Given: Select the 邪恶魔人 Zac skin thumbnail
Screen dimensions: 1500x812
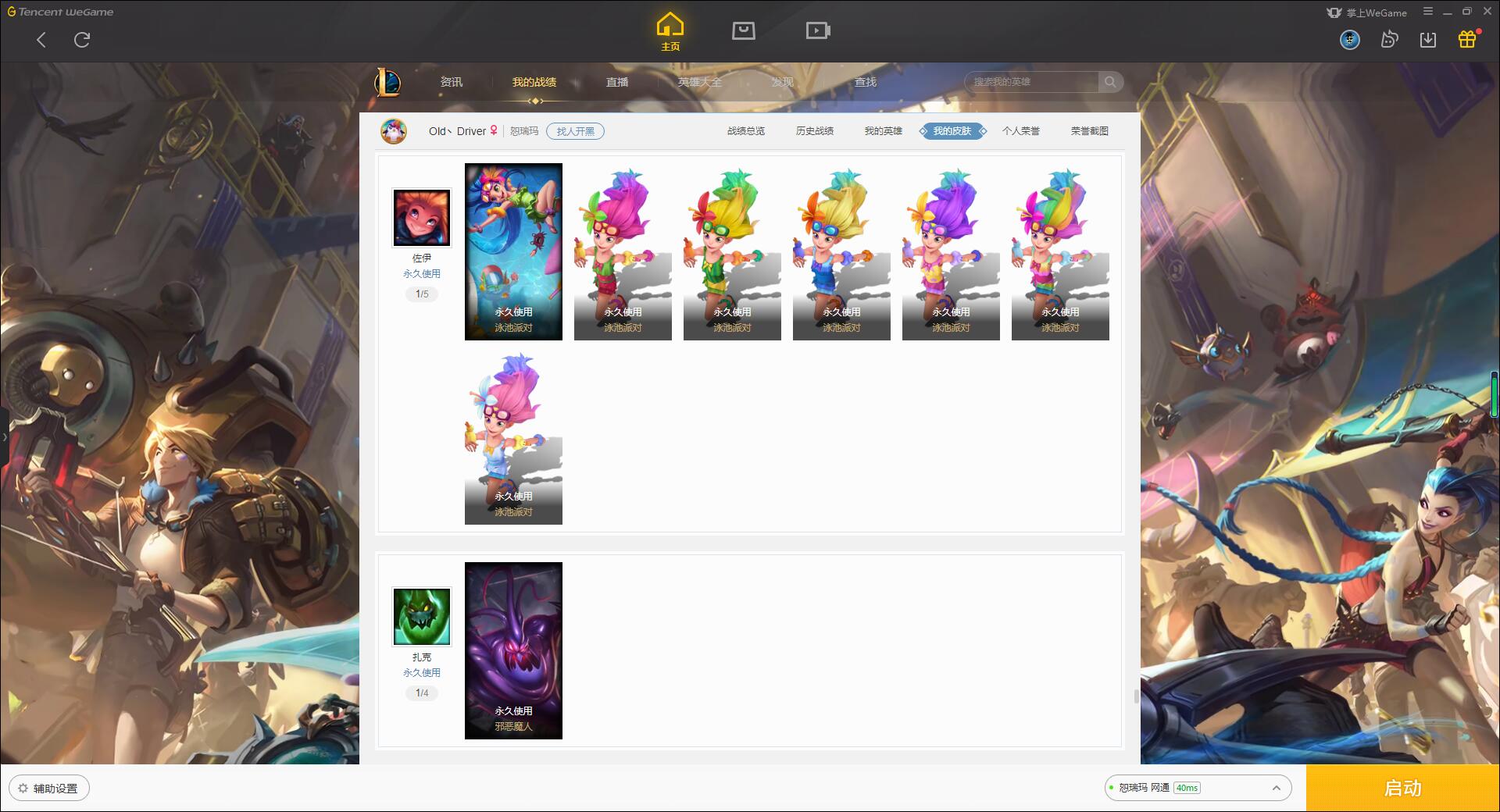Looking at the screenshot, I should (x=513, y=650).
